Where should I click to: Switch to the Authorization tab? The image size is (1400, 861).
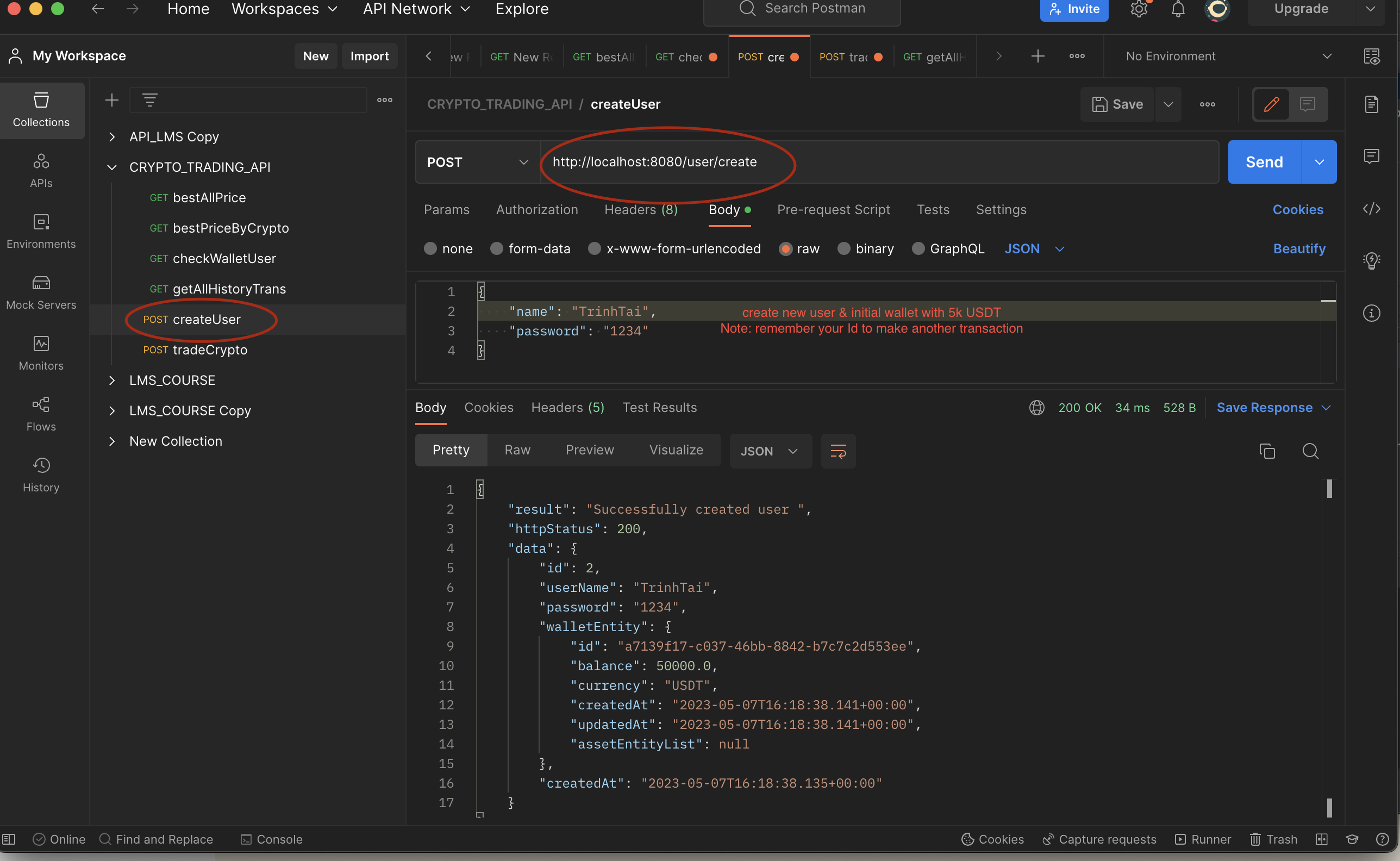[536, 210]
